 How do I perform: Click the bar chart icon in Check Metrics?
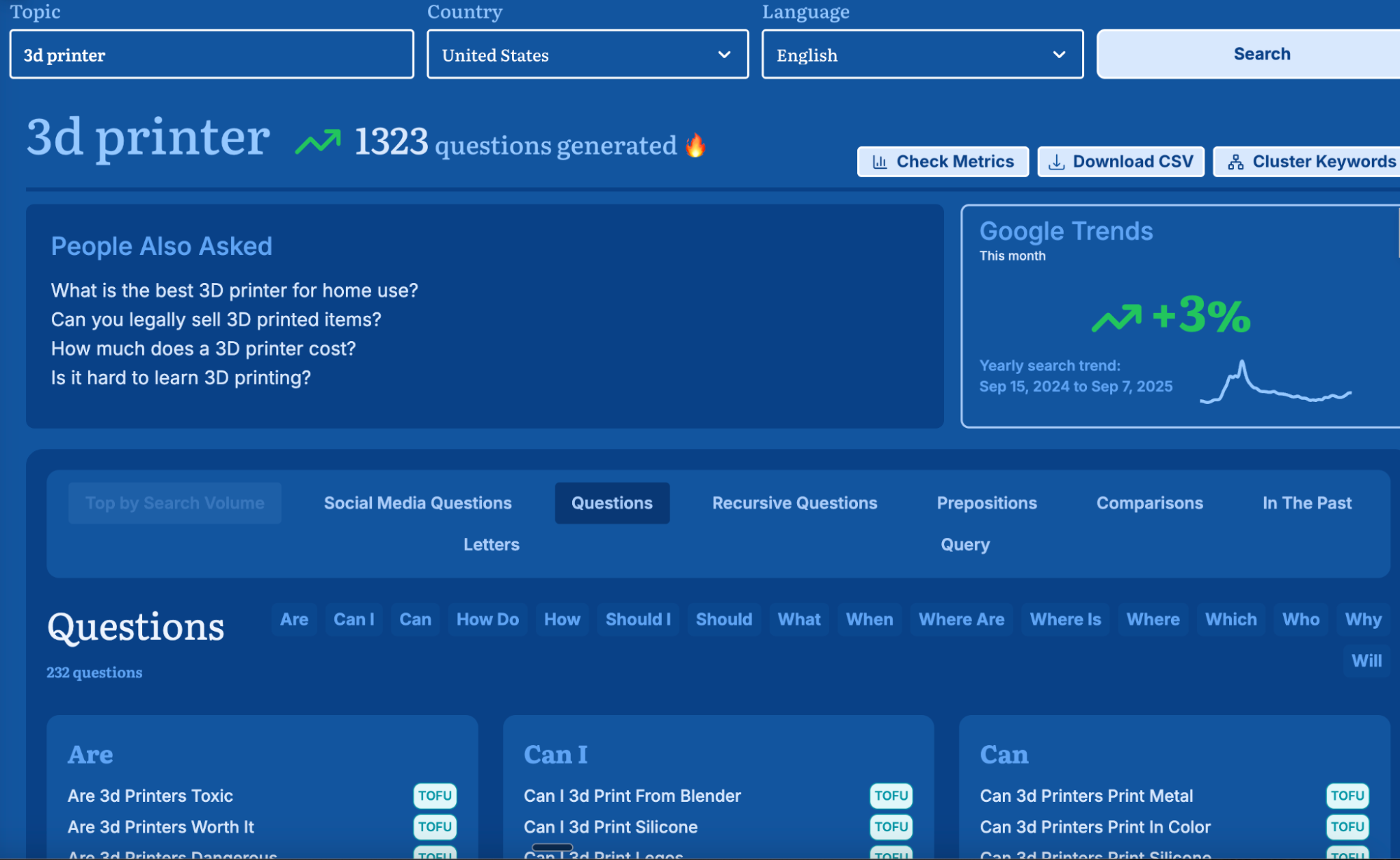coord(880,162)
